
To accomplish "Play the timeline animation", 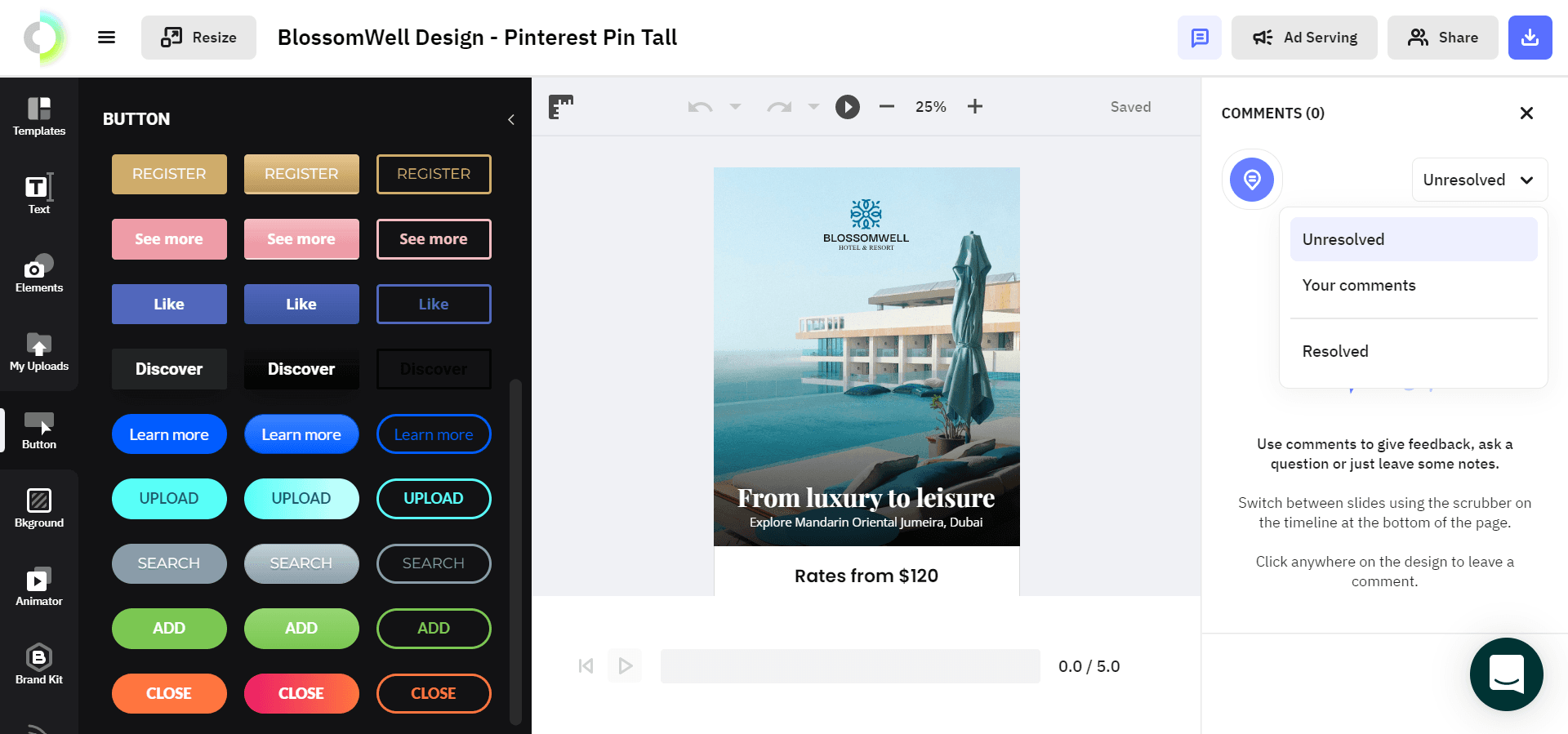I will 625,666.
